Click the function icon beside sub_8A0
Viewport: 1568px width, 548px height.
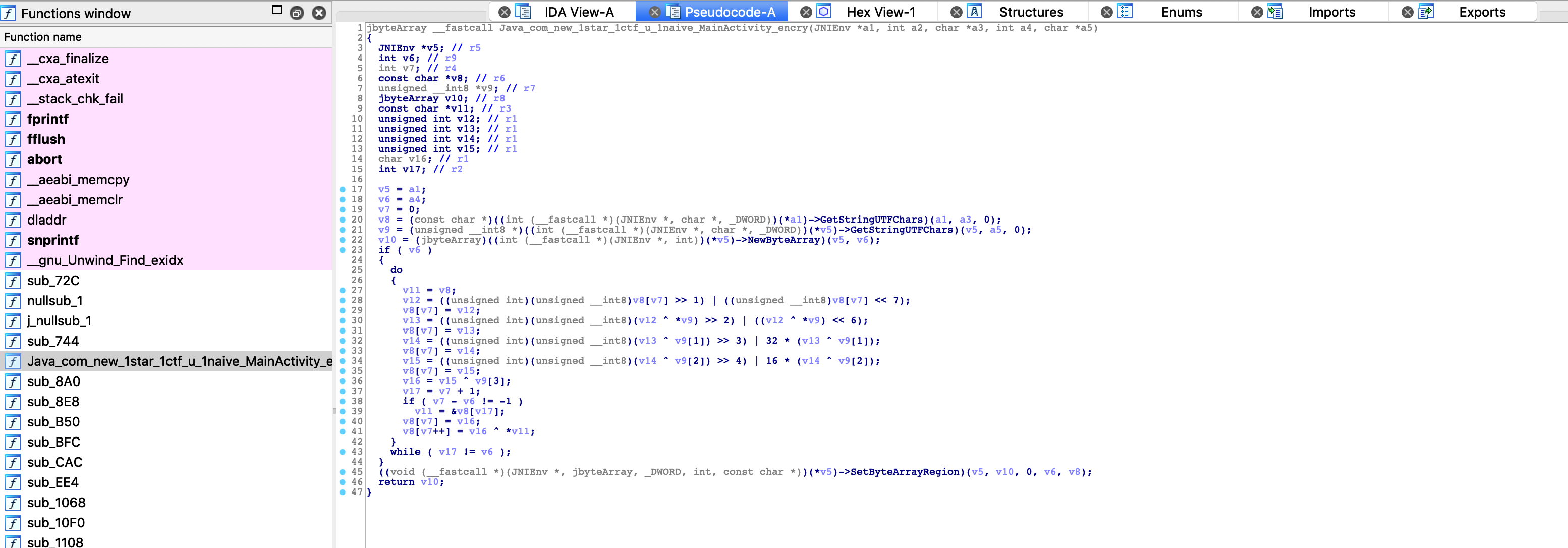click(13, 382)
